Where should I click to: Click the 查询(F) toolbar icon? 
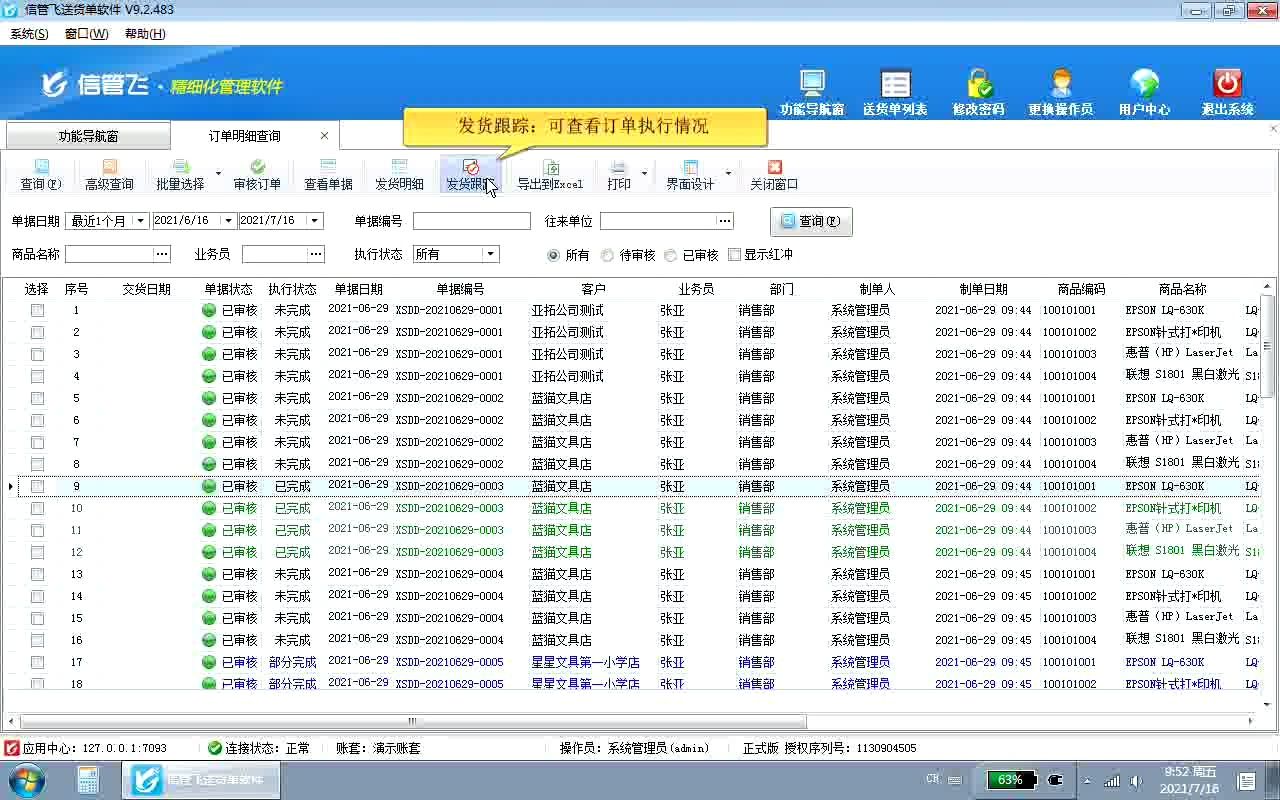[41, 175]
